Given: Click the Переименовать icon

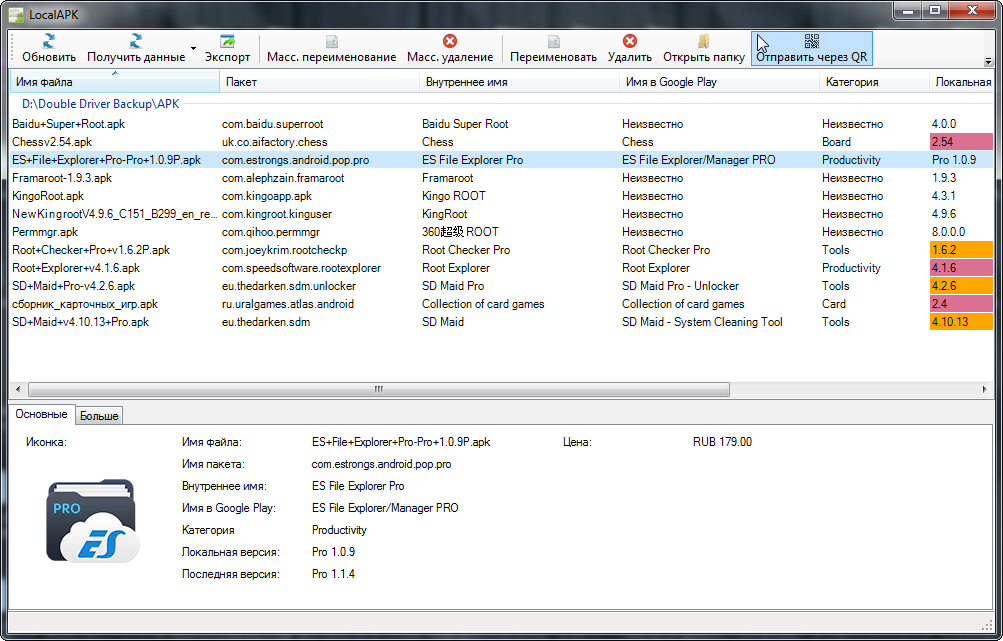Looking at the screenshot, I should [553, 41].
